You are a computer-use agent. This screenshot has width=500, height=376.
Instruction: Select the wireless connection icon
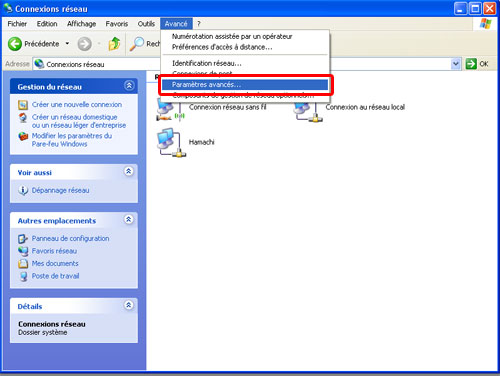(170, 110)
